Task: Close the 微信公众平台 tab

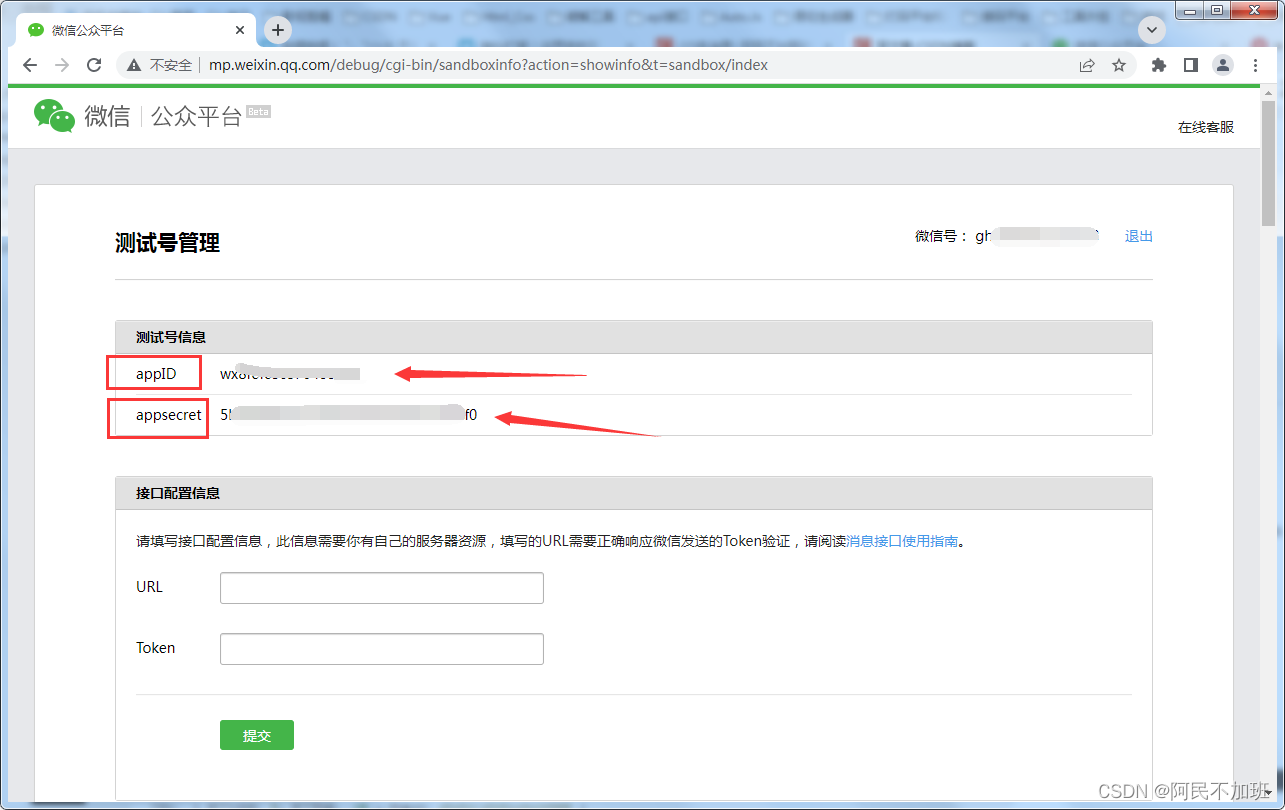Action: click(241, 30)
